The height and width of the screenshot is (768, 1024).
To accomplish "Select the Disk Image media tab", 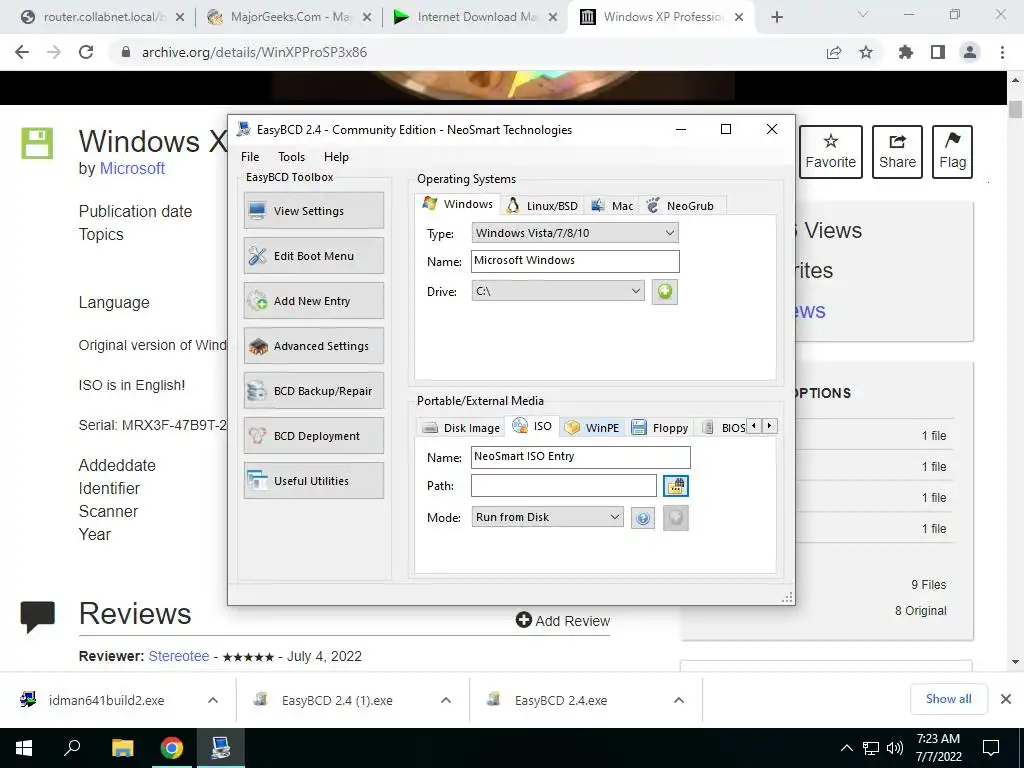I will (x=461, y=428).
